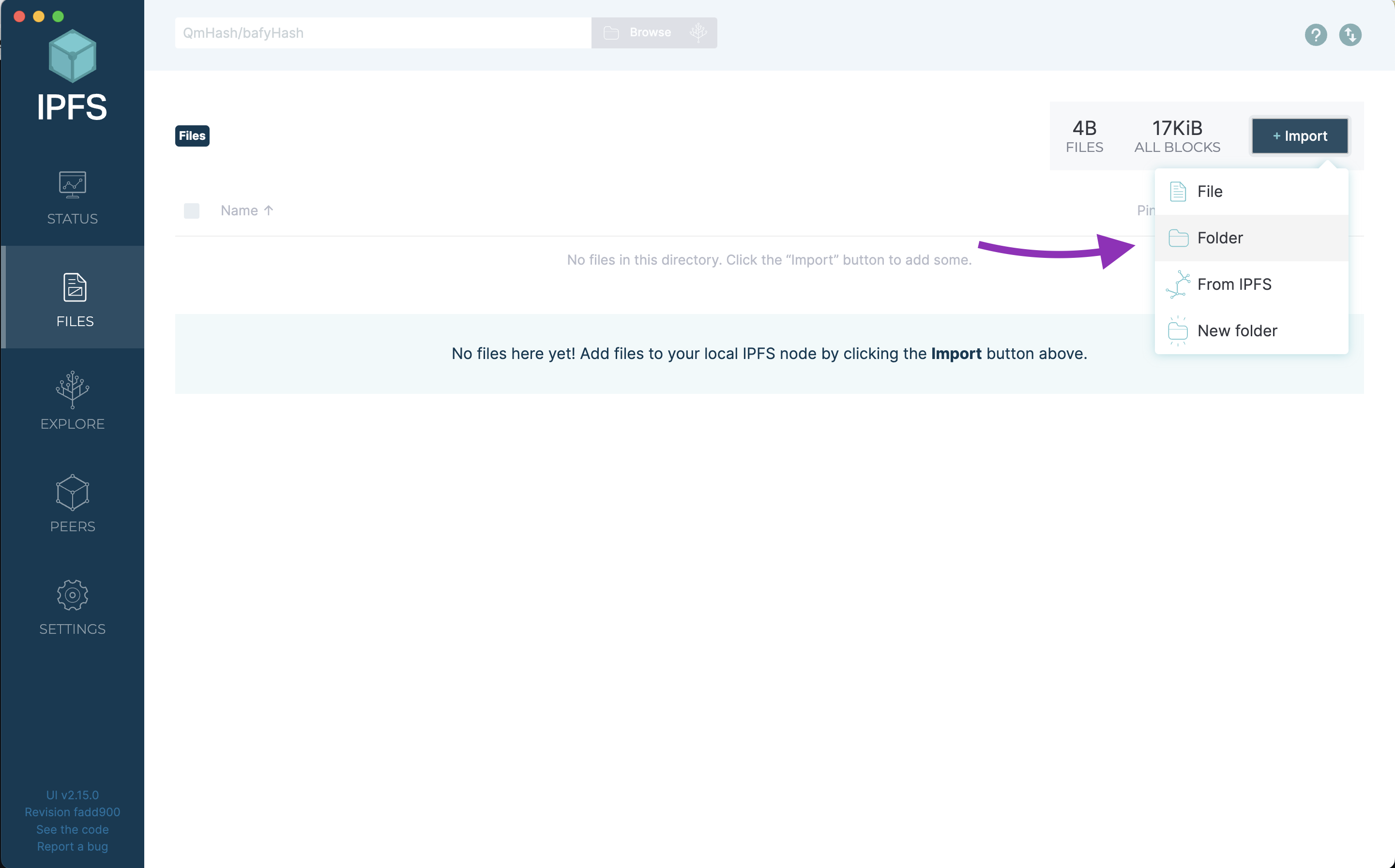Open the Explore tree icon
1395x868 pixels.
(72, 390)
